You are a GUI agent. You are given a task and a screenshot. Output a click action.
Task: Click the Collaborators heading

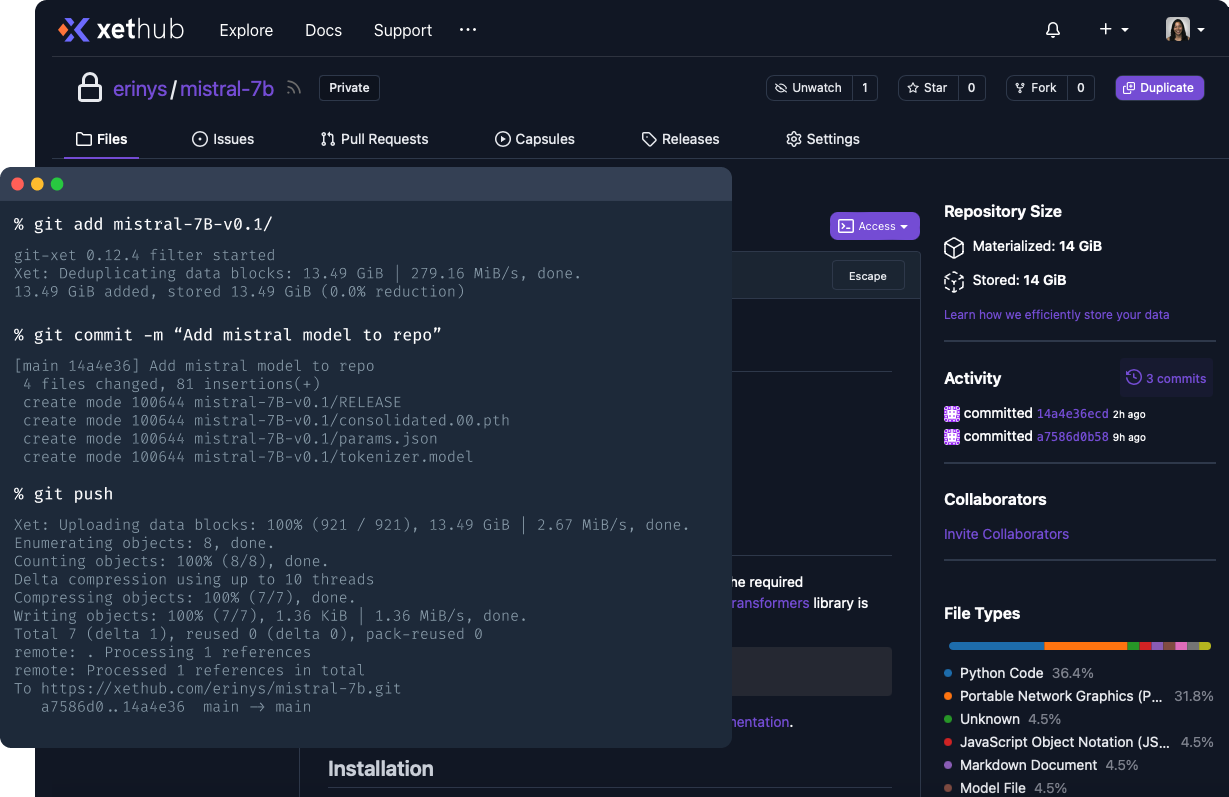[x=995, y=500]
